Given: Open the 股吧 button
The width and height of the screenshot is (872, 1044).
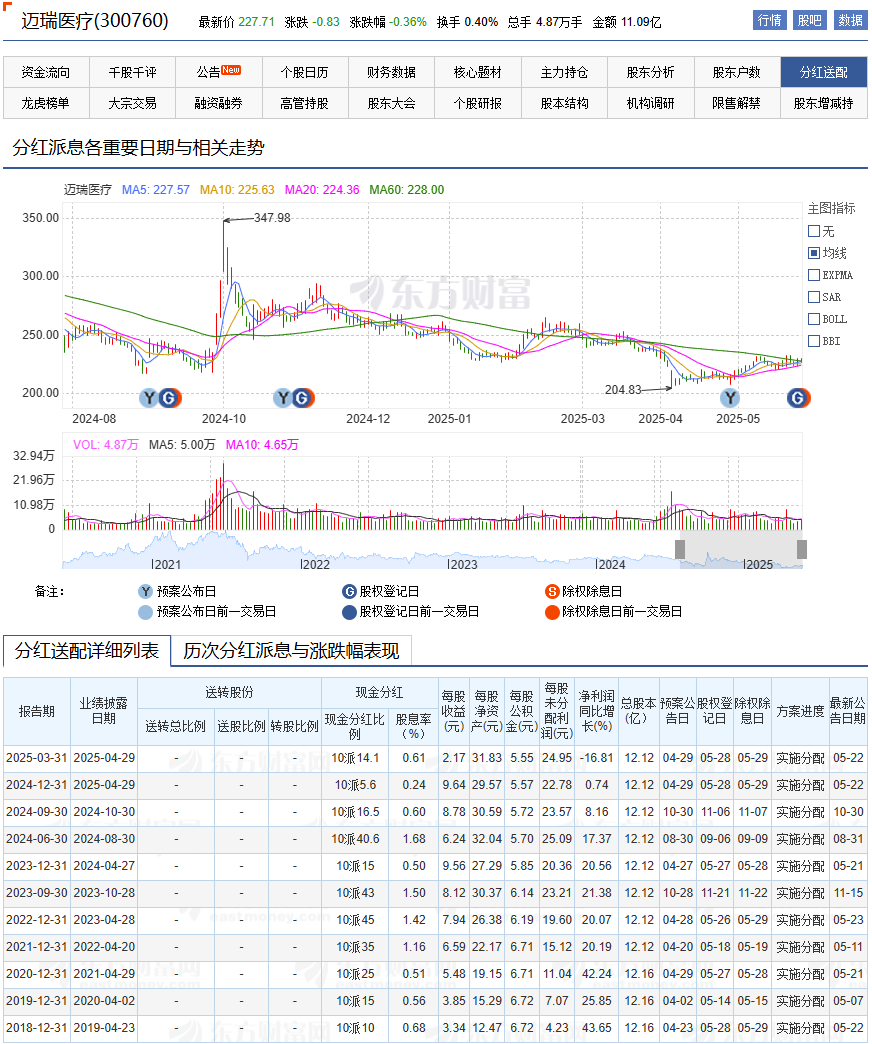Looking at the screenshot, I should coord(809,21).
